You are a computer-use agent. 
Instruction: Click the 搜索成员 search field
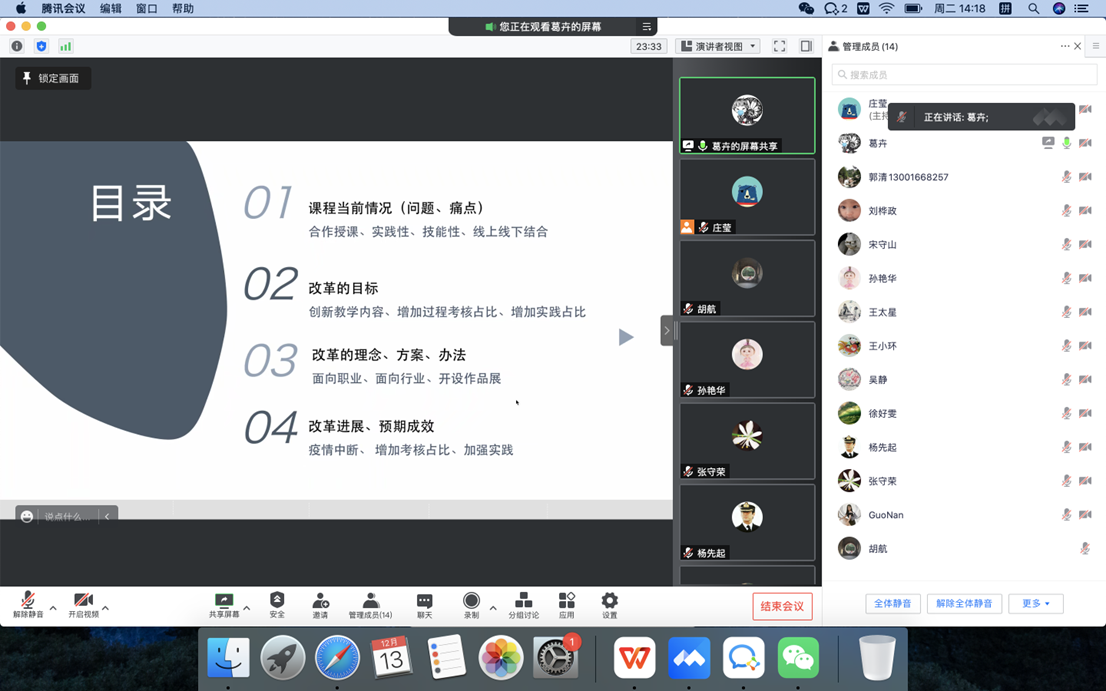click(964, 75)
